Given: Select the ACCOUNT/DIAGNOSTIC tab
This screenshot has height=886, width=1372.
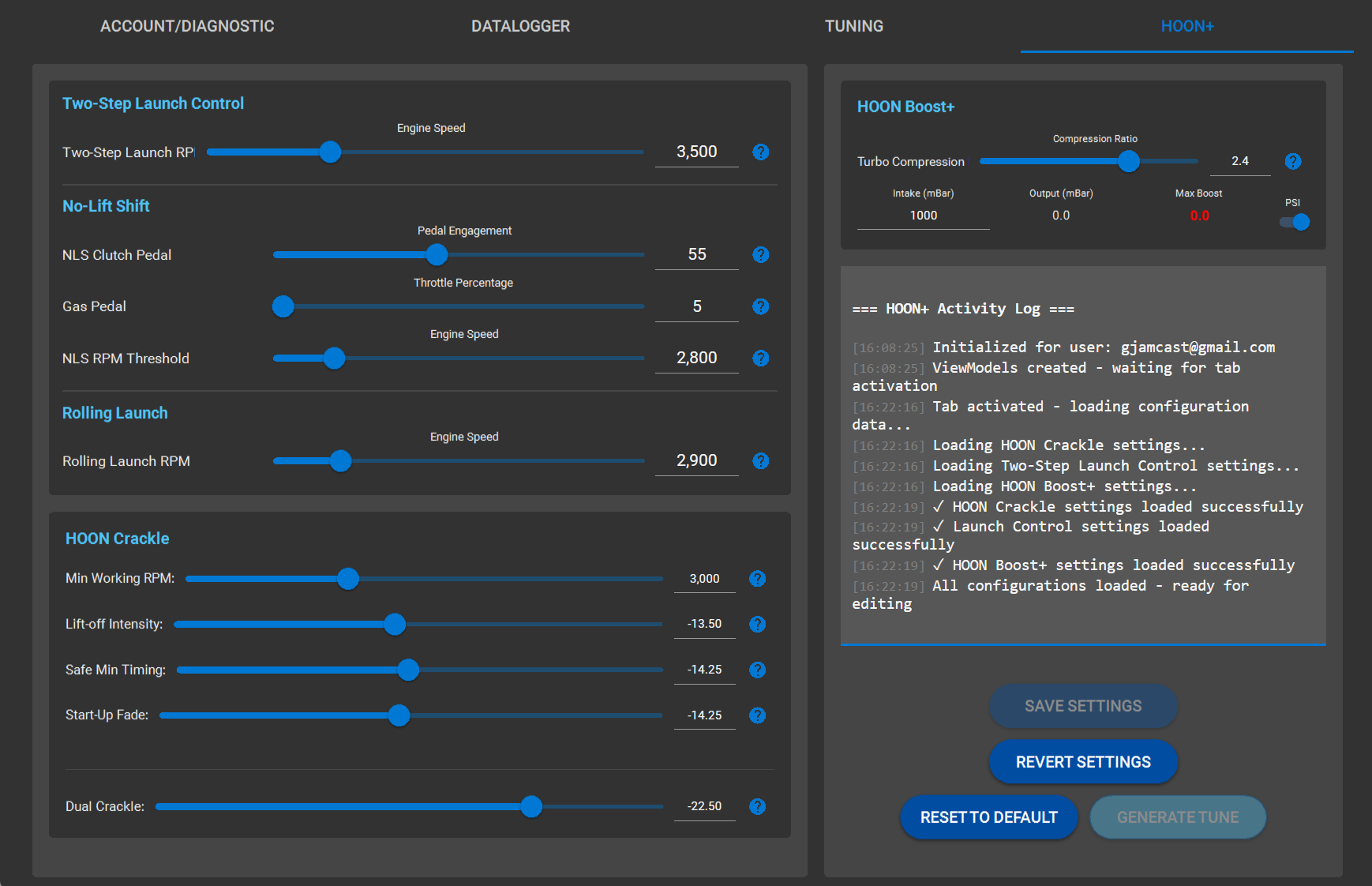Looking at the screenshot, I should pos(186,25).
